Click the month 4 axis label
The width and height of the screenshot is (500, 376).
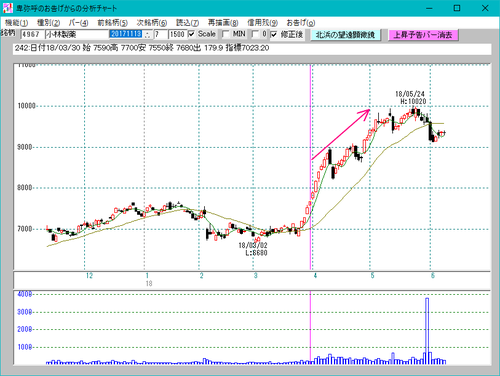315,276
